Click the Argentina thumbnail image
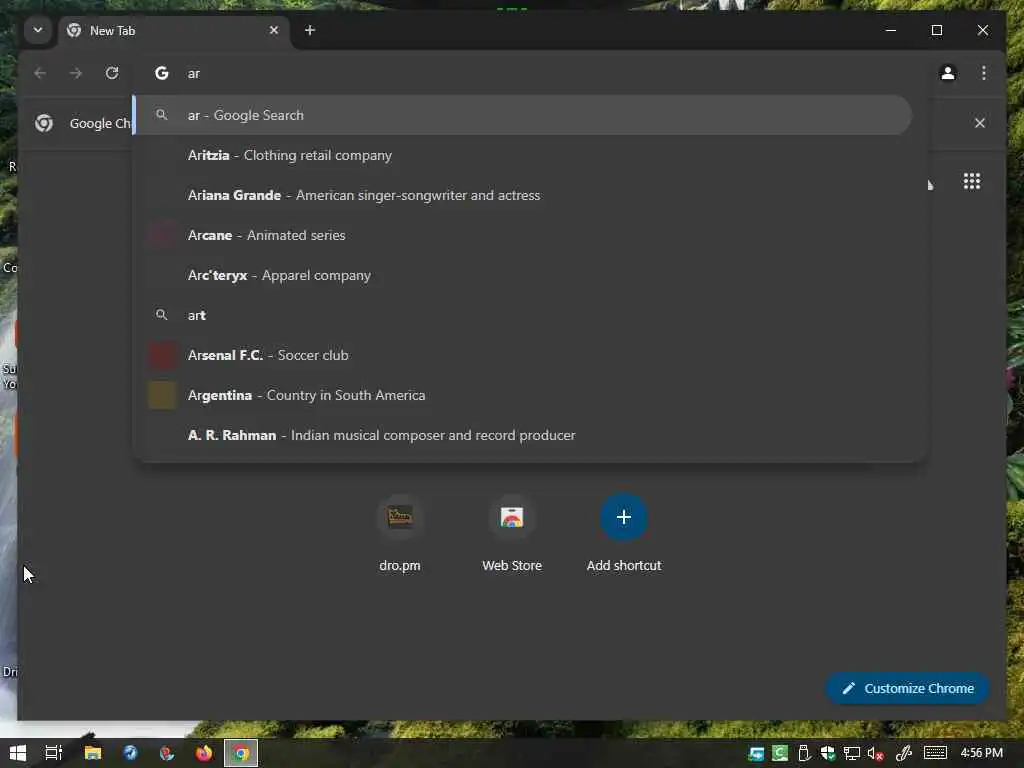This screenshot has height=768, width=1024. click(162, 395)
